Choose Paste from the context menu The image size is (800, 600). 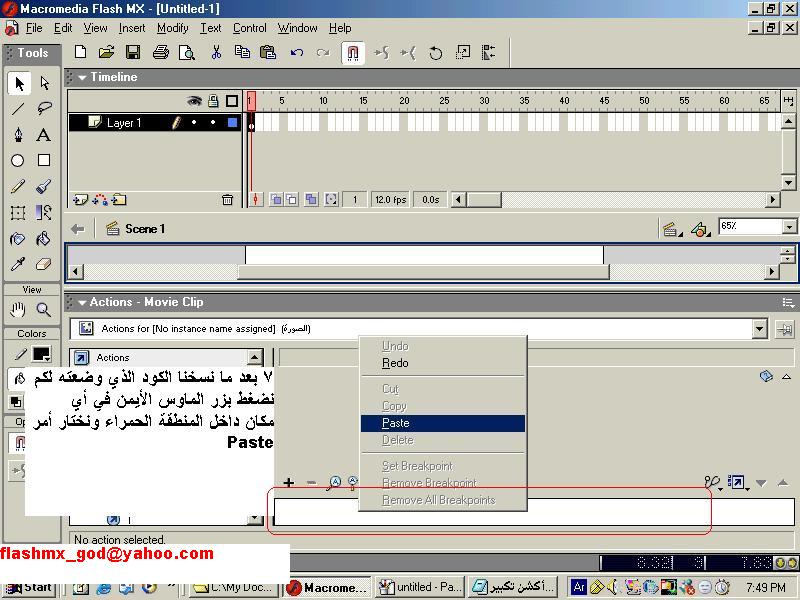pos(443,423)
